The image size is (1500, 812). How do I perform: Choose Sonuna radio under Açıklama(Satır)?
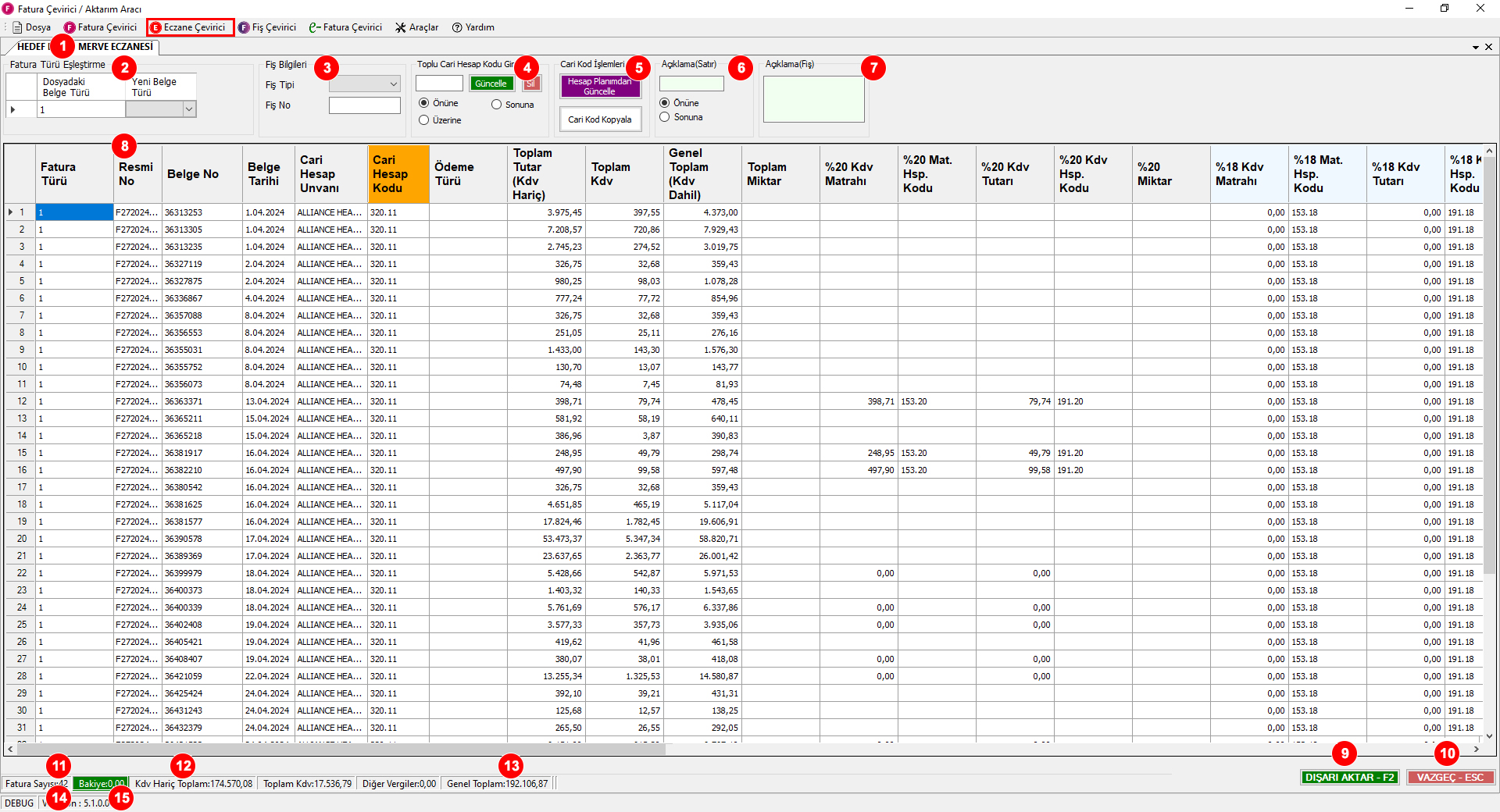tap(665, 117)
